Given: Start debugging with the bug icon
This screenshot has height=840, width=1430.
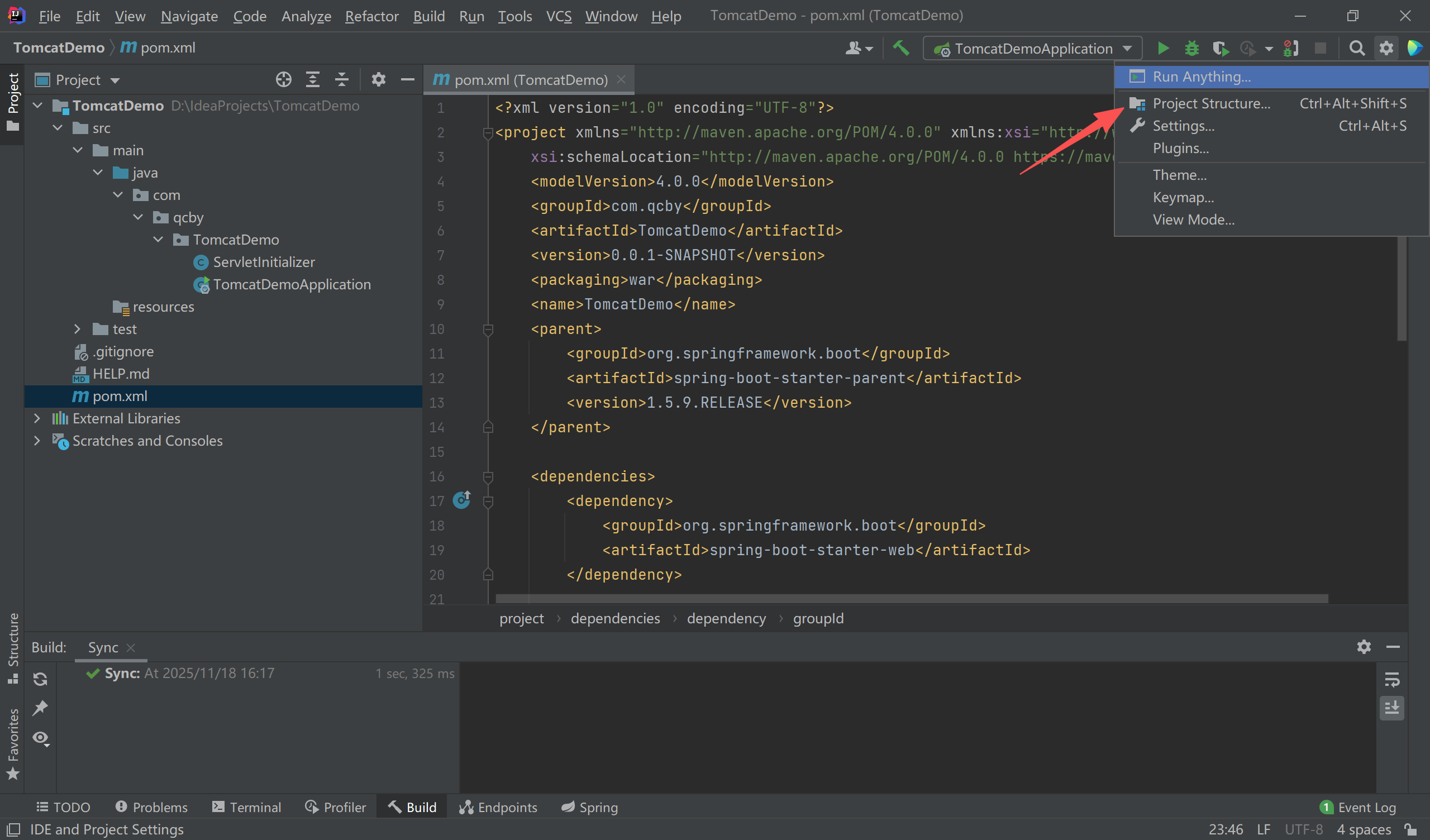Looking at the screenshot, I should click(x=1191, y=48).
